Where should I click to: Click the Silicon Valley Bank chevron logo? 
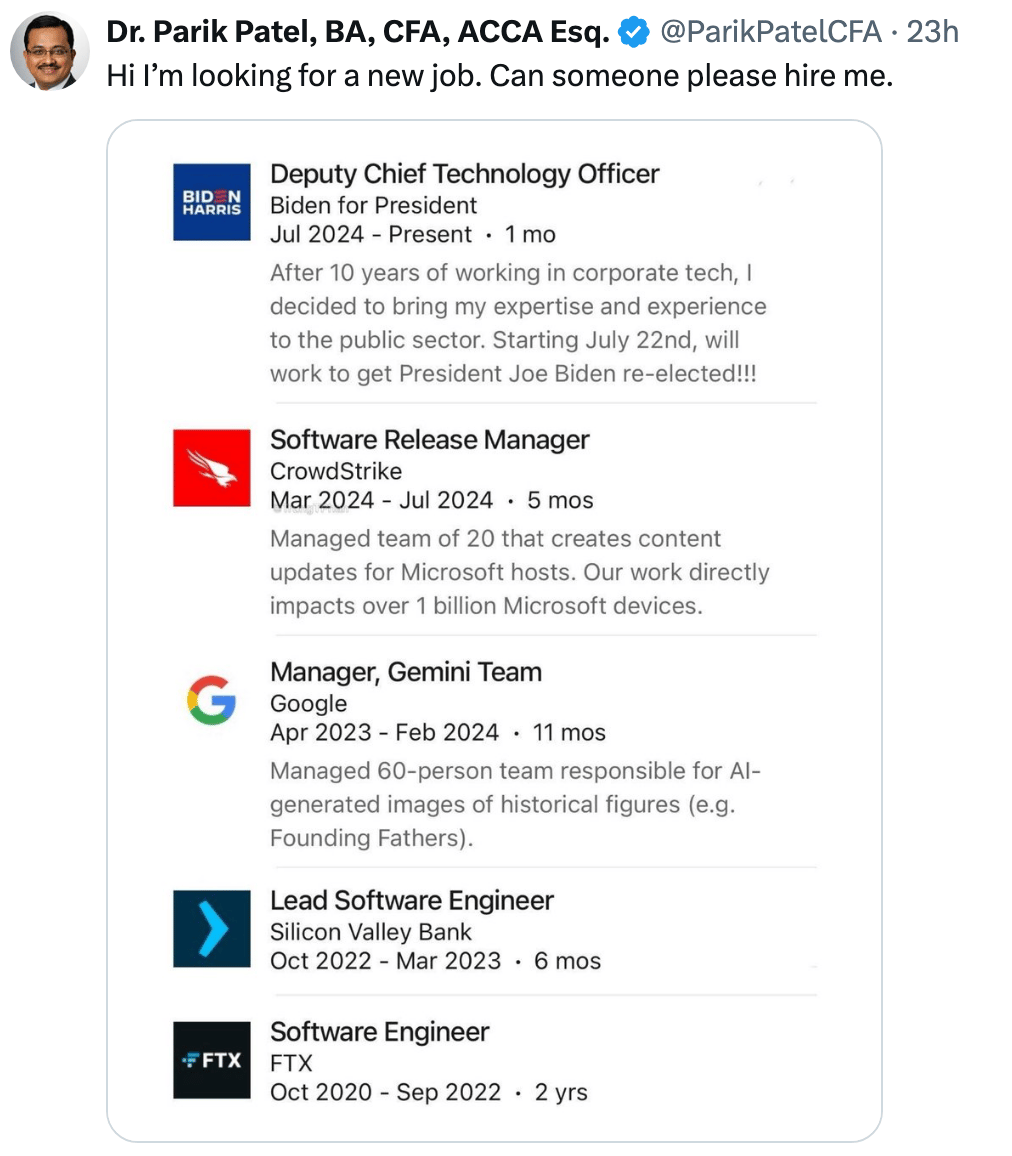[212, 929]
